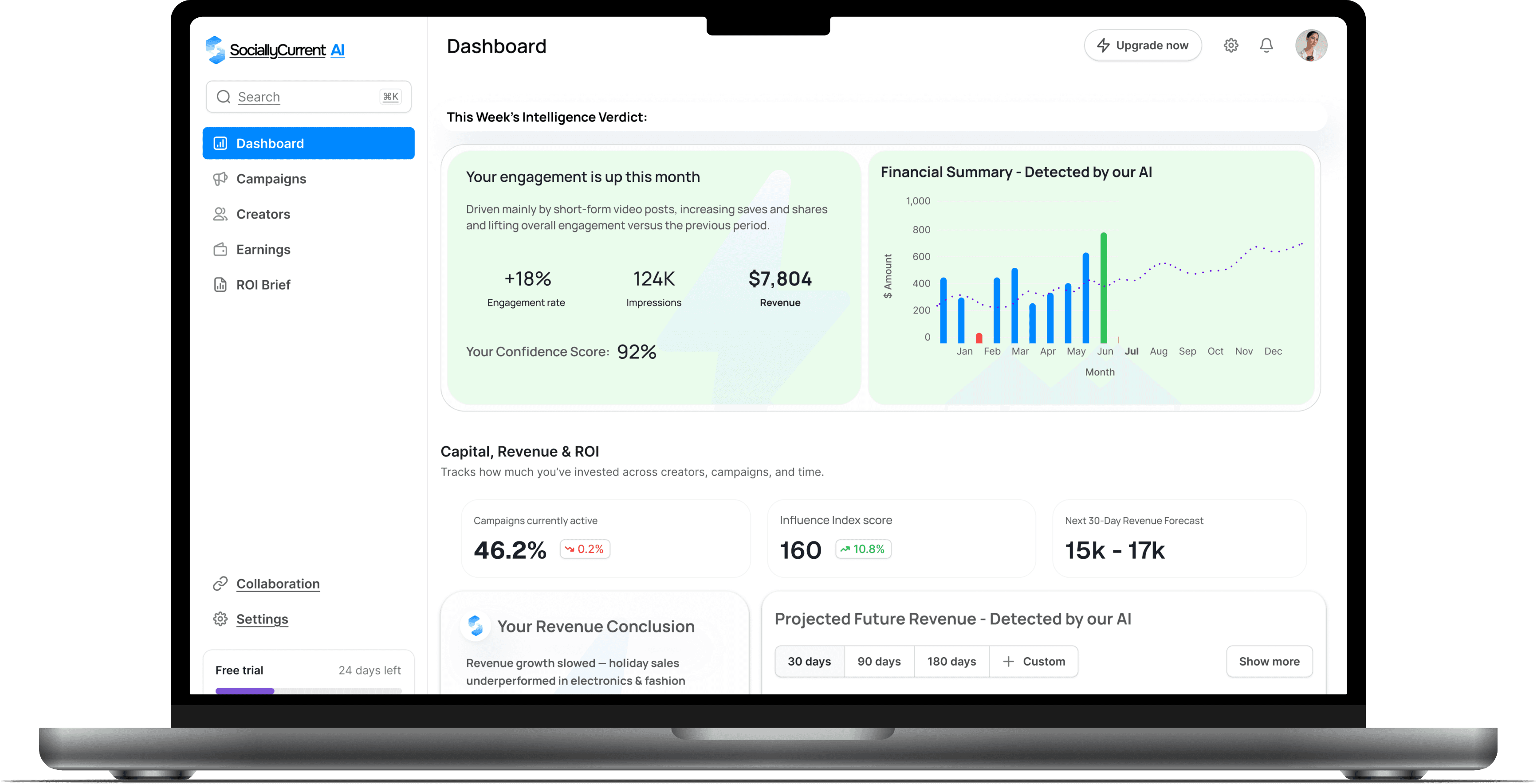Switch to the 90 days forecast tab
1537x784 pixels.
(x=879, y=661)
